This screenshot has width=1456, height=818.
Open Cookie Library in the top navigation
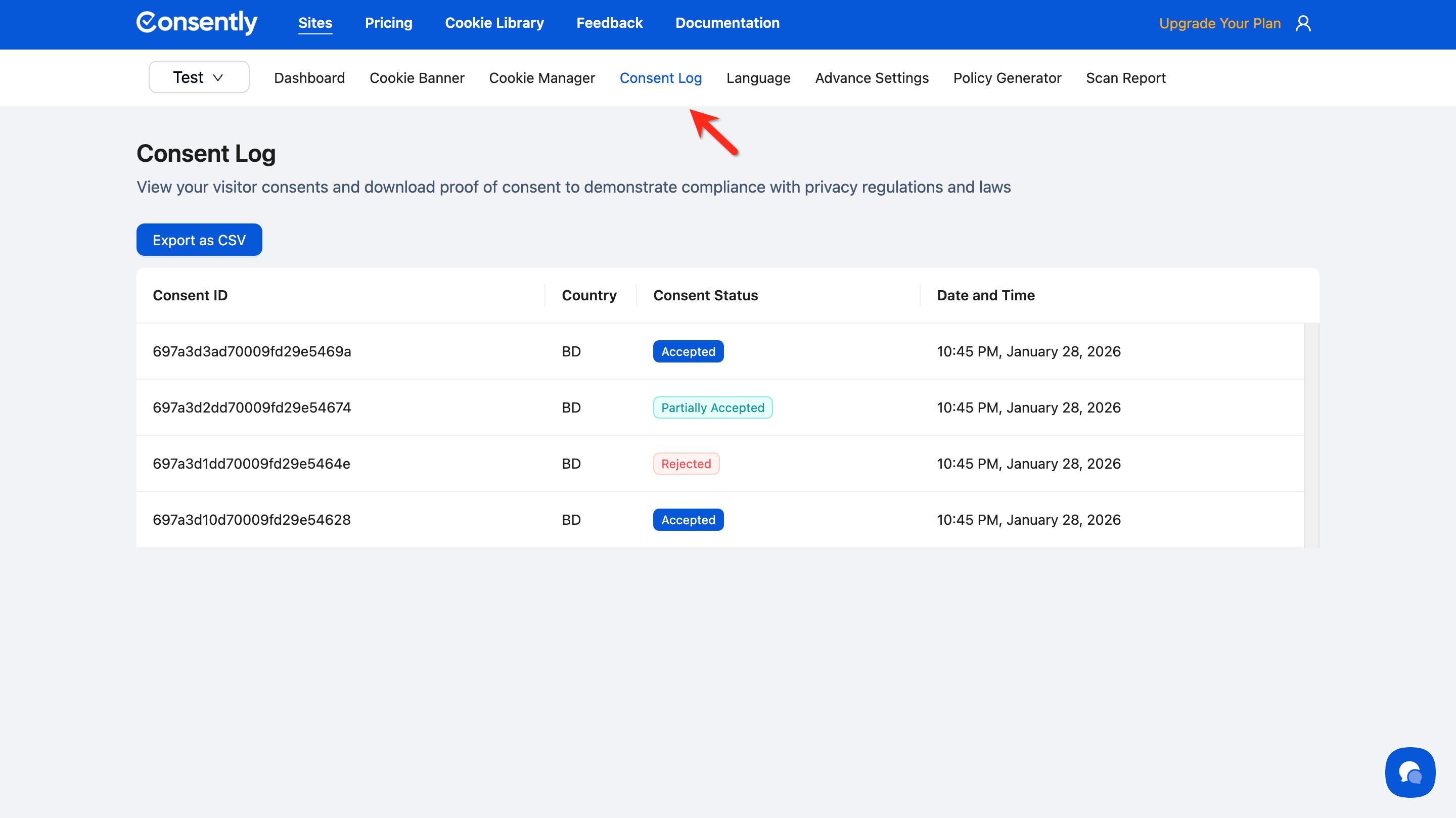tap(494, 23)
